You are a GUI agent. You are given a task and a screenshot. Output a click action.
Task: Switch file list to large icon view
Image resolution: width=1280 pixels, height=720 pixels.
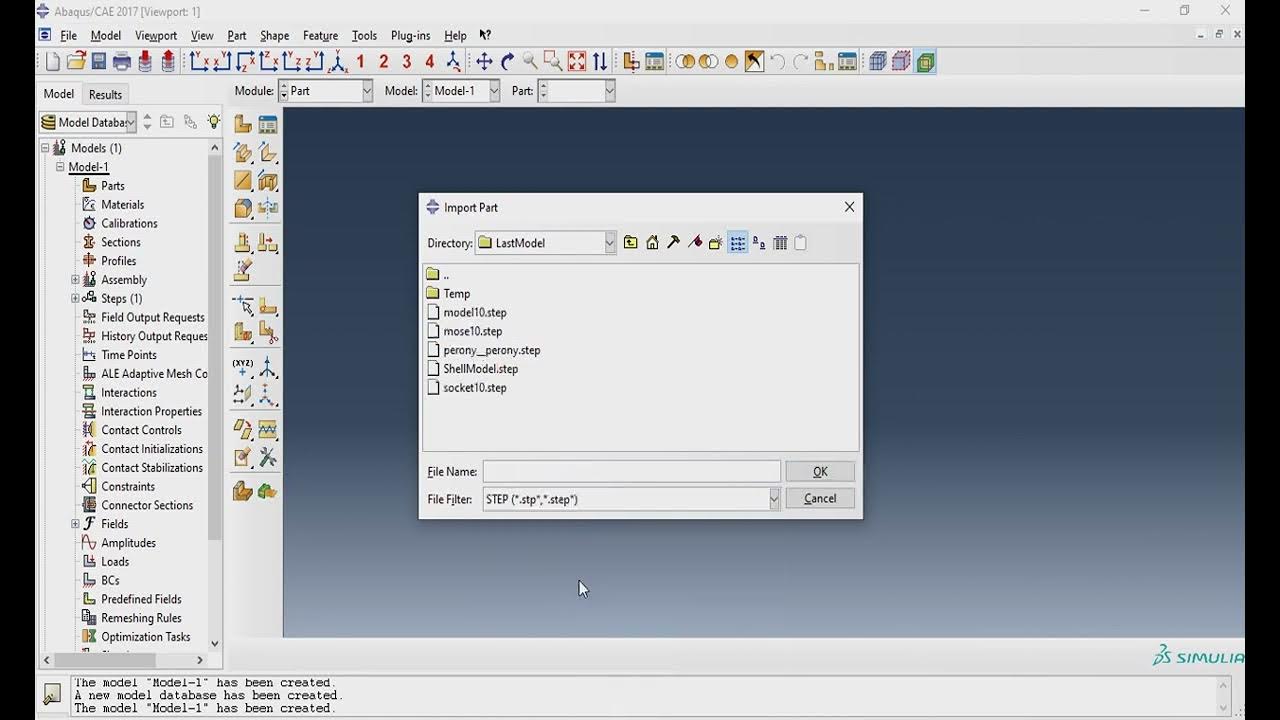(759, 243)
